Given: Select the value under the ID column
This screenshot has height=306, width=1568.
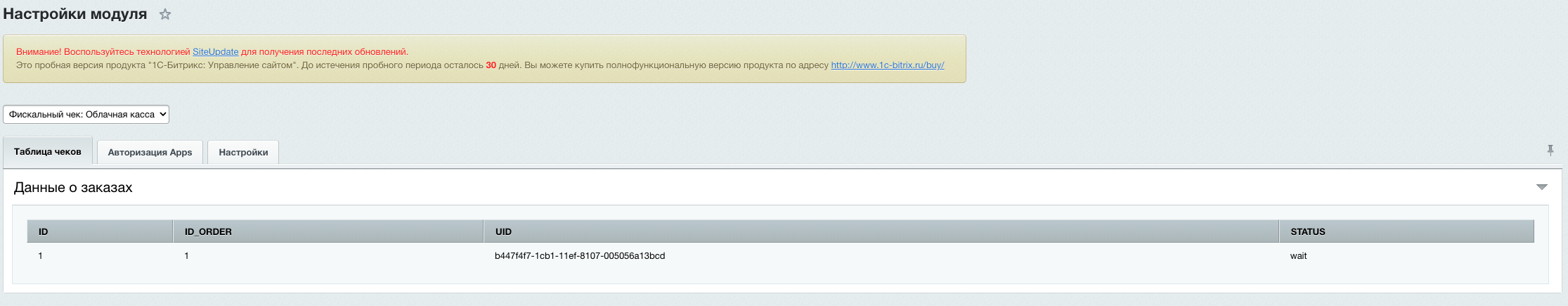Looking at the screenshot, I should pyautogui.click(x=41, y=256).
